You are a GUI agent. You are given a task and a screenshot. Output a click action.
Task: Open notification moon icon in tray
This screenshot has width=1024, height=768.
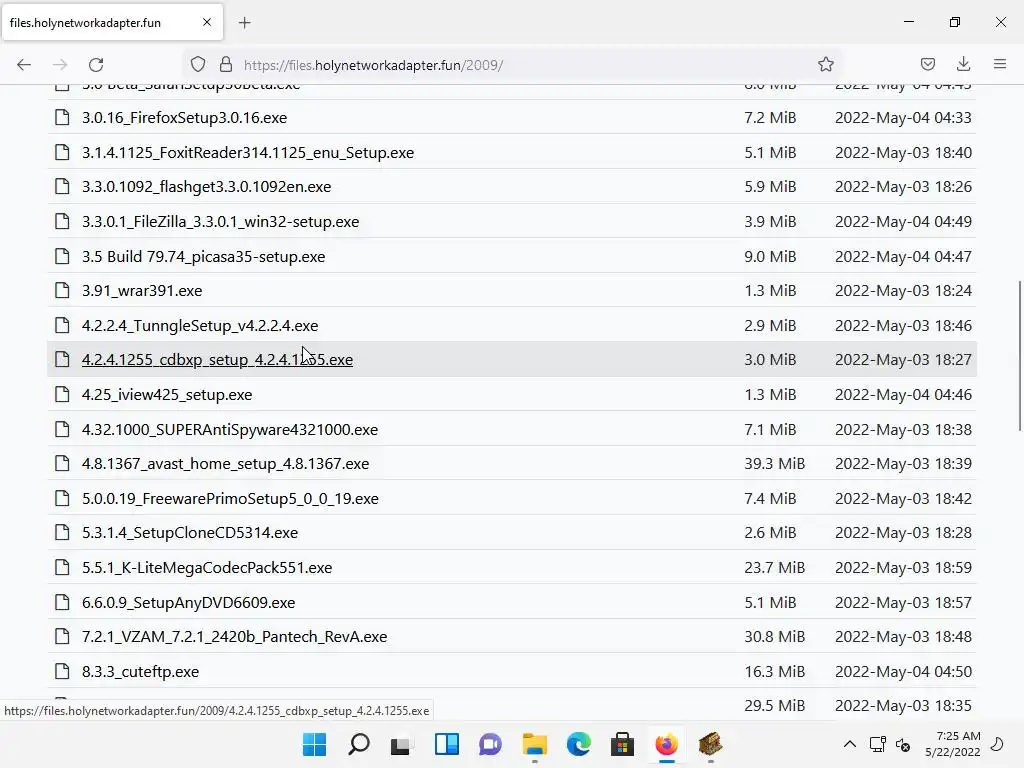(x=997, y=744)
